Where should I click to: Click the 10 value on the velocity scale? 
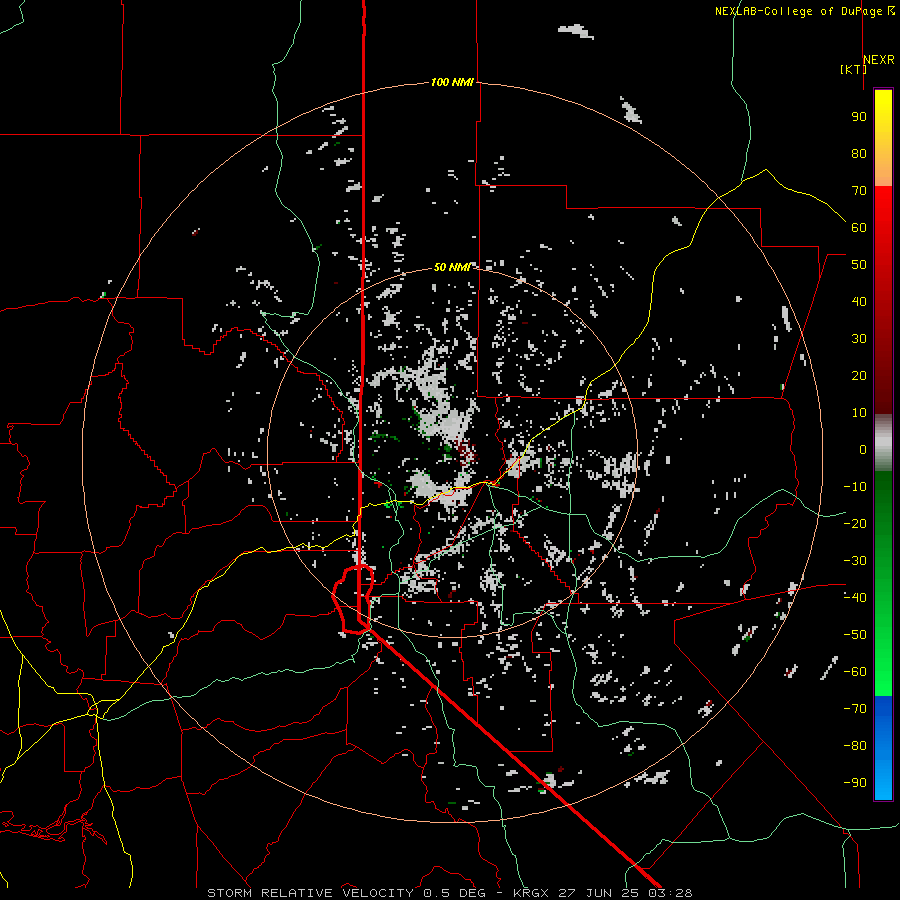coord(859,413)
